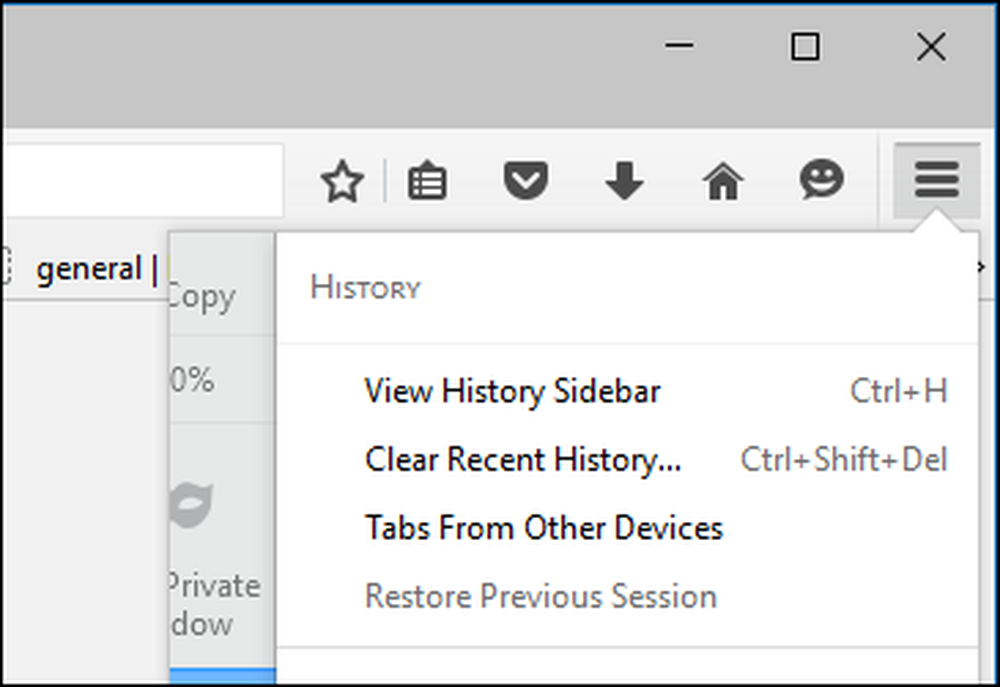Reset zoom using the percent label
This screenshot has width=1000, height=687.
(192, 380)
